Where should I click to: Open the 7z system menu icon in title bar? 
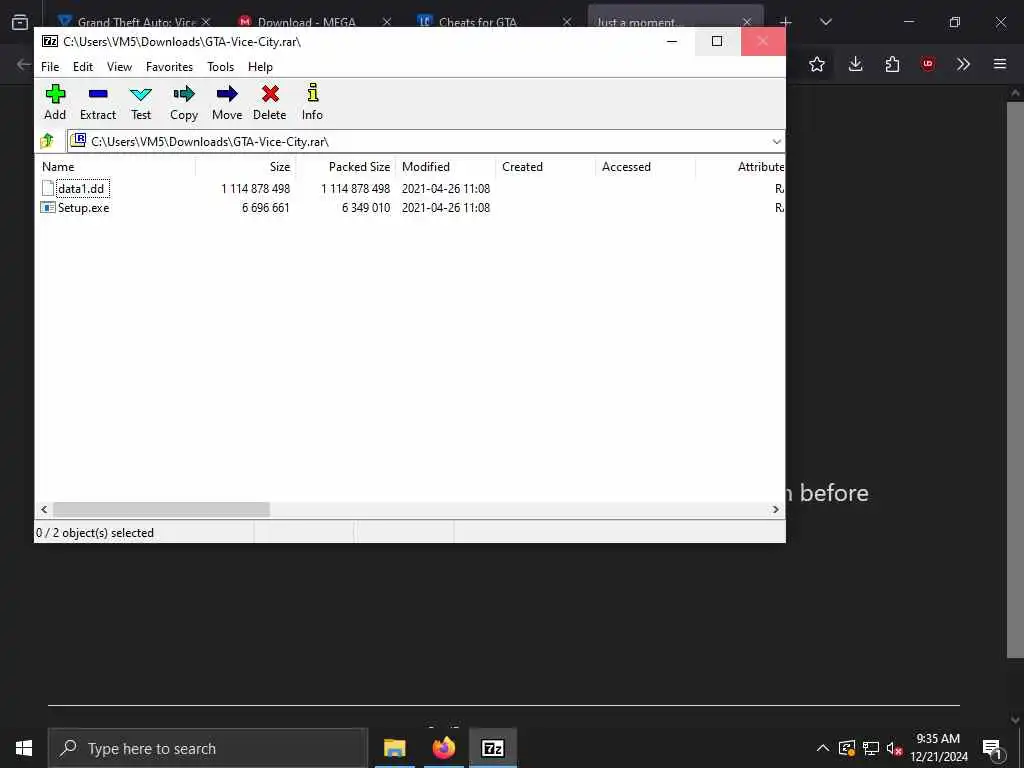pos(50,41)
